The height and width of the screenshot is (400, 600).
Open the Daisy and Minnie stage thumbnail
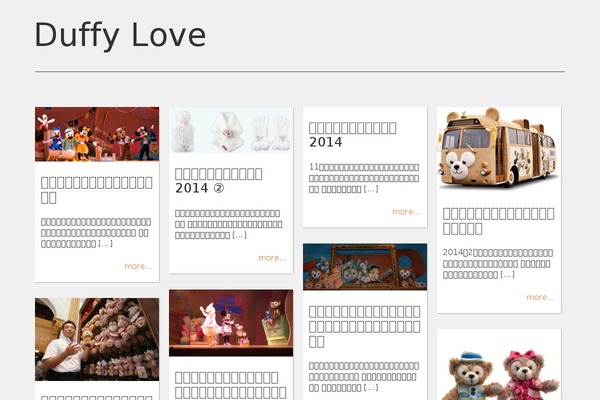coord(231,323)
